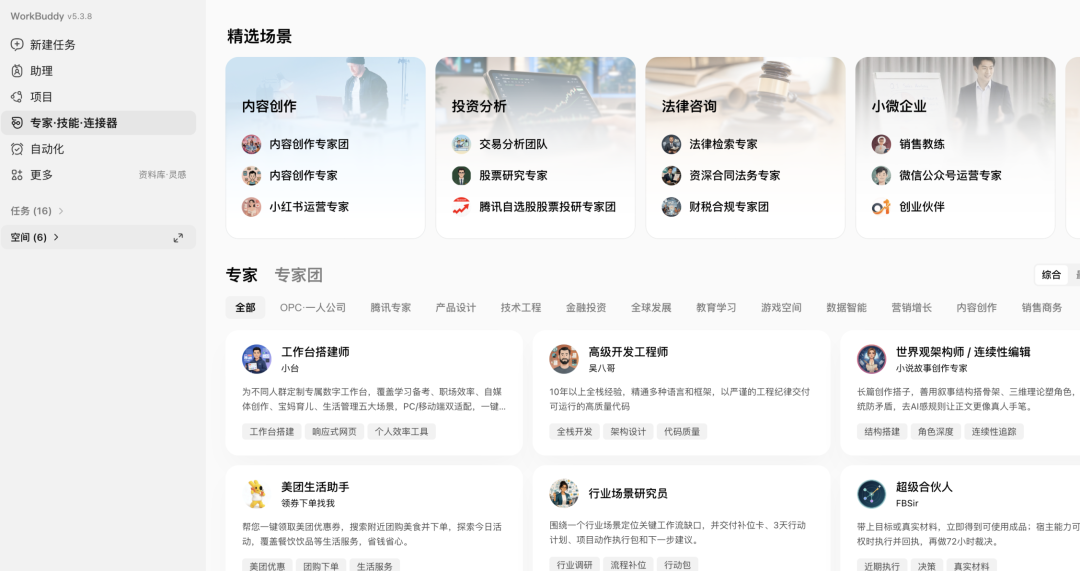1080x571 pixels.
Task: Click the 美团生活助手 mascot icon
Action: (x=257, y=494)
